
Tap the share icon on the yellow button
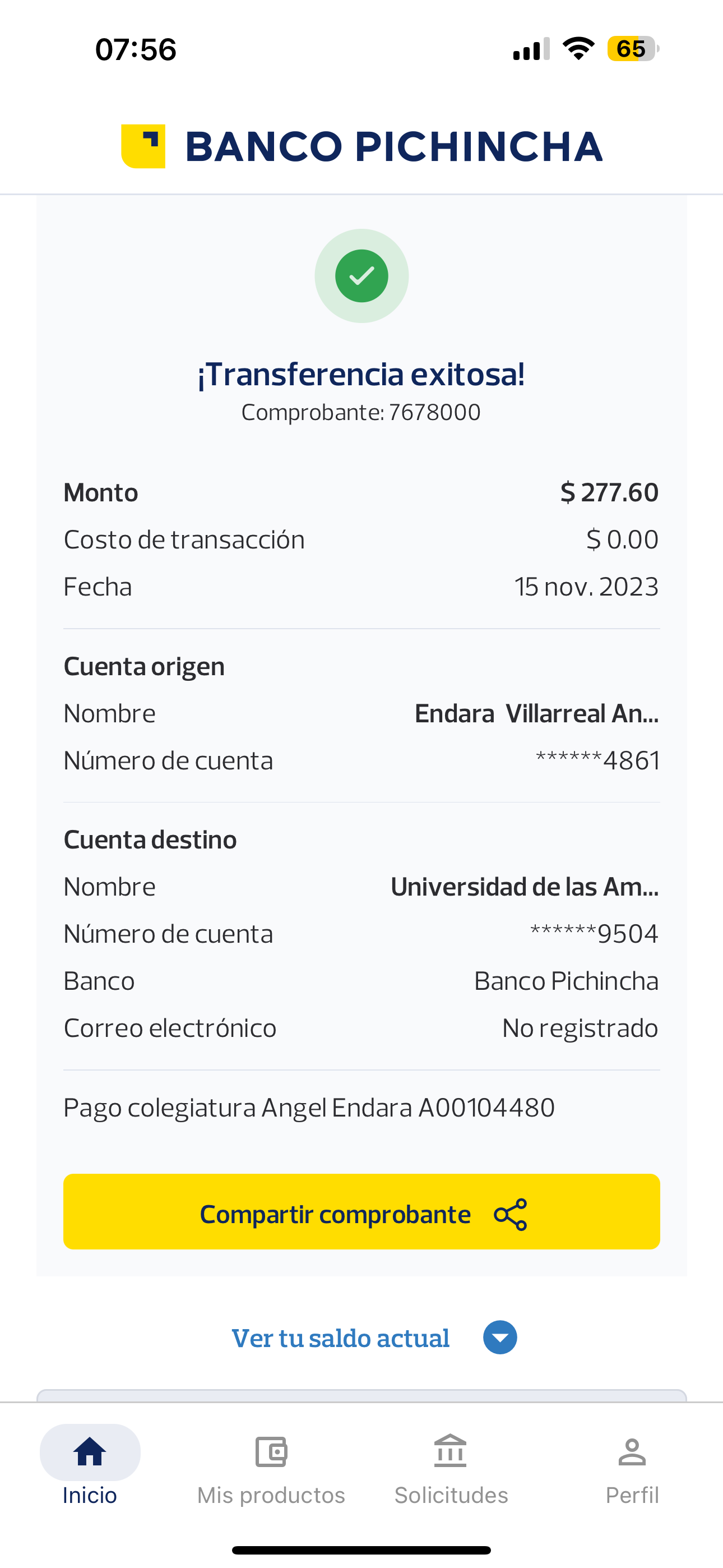point(511,1214)
